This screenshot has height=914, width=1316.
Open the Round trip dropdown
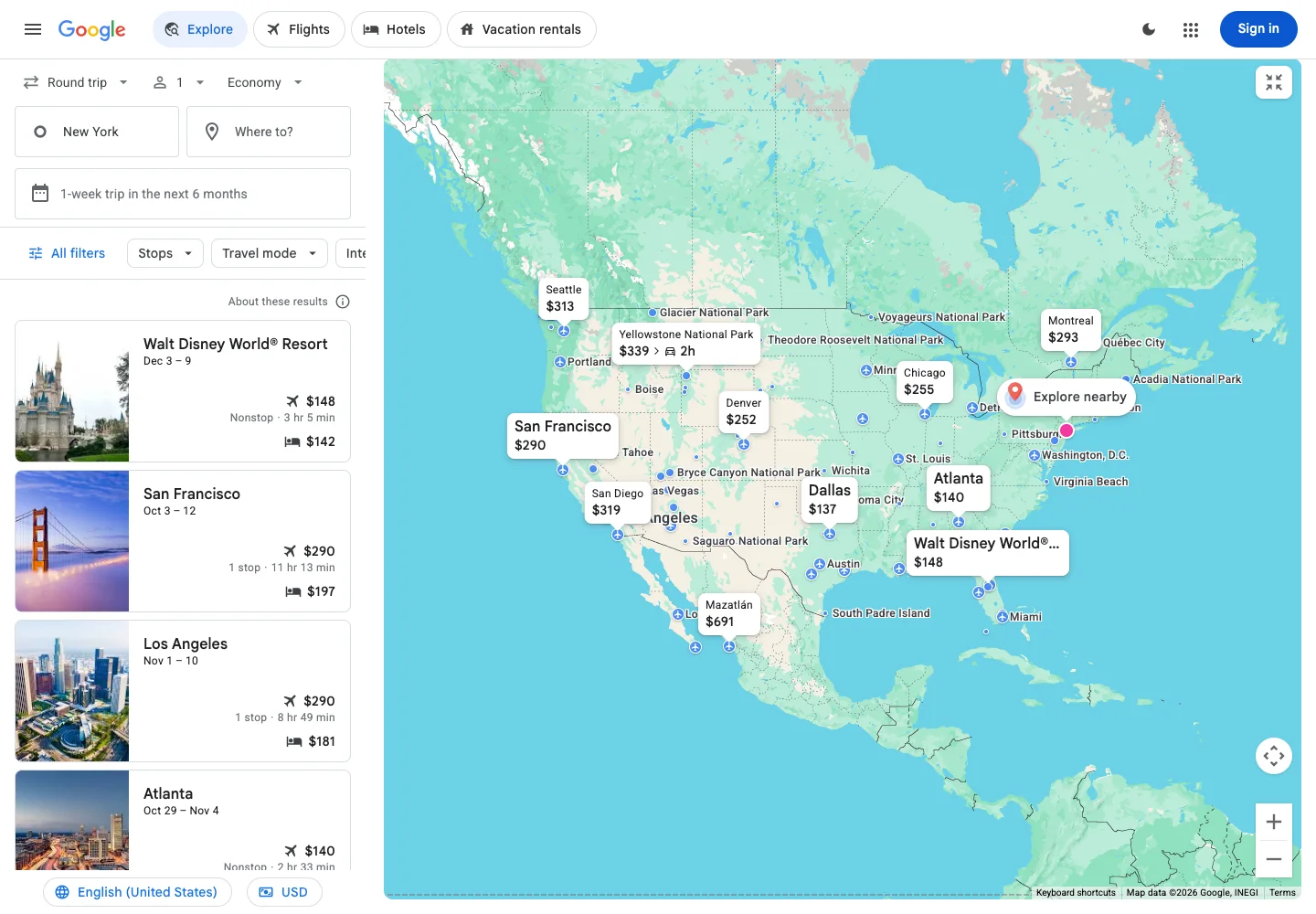click(x=76, y=82)
